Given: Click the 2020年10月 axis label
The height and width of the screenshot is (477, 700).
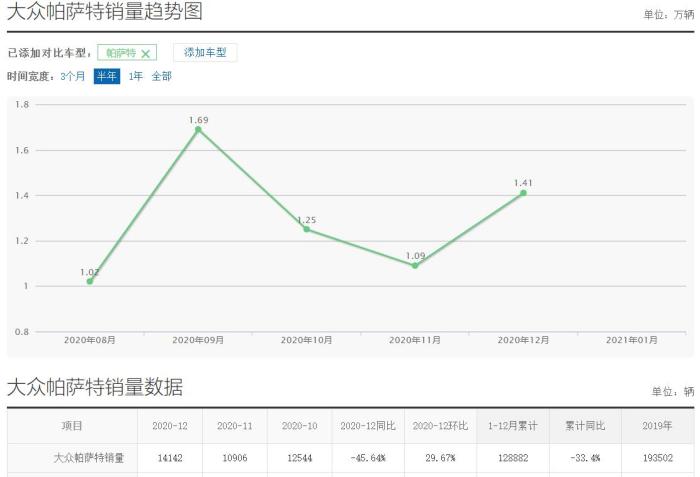Looking at the screenshot, I should 306,340.
